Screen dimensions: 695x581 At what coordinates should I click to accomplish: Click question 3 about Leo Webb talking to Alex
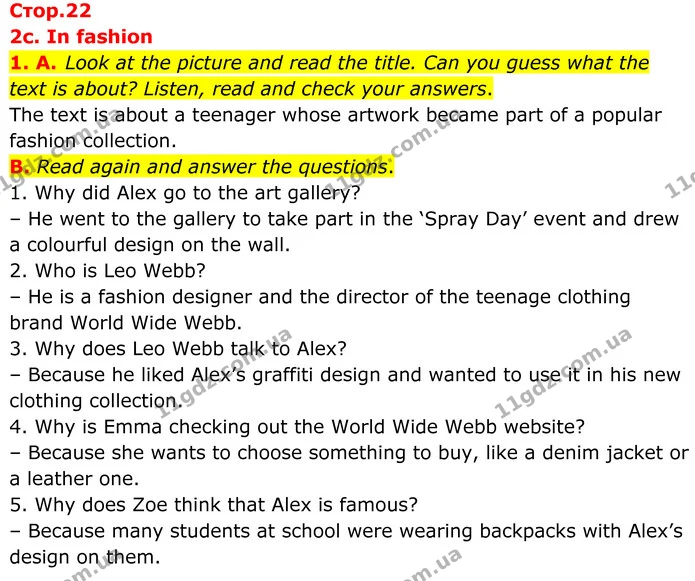point(178,348)
